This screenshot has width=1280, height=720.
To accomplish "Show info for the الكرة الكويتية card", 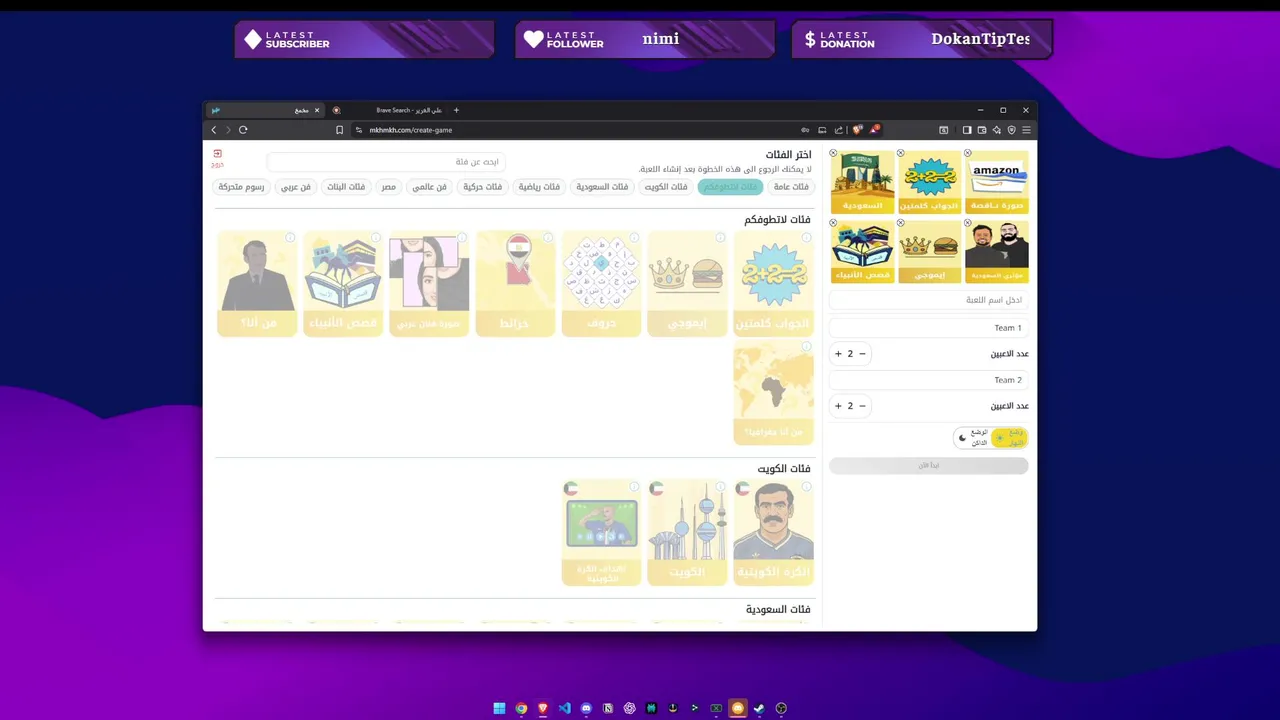I will tap(806, 487).
